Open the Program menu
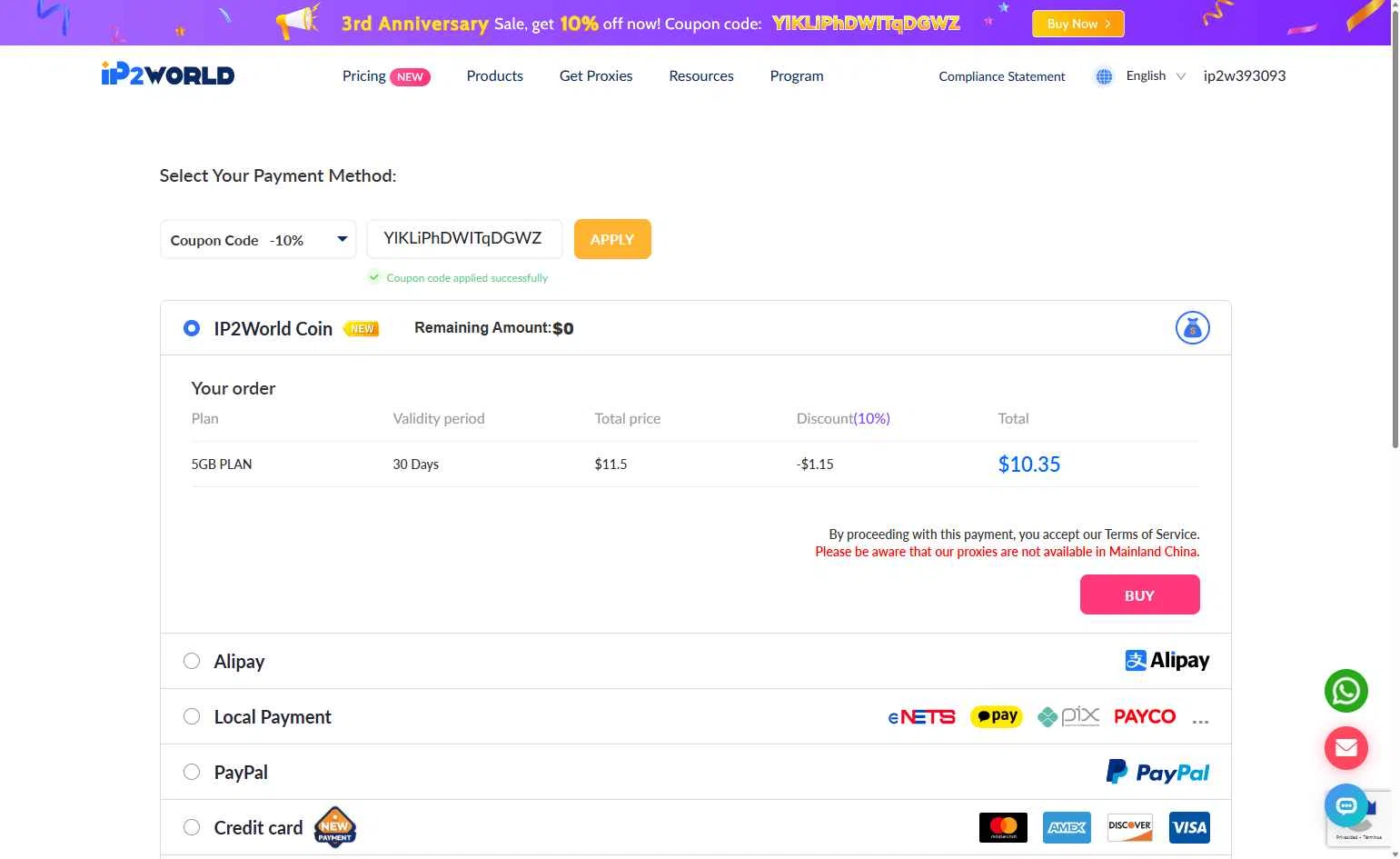Screen dimensions: 1400x859 point(797,76)
